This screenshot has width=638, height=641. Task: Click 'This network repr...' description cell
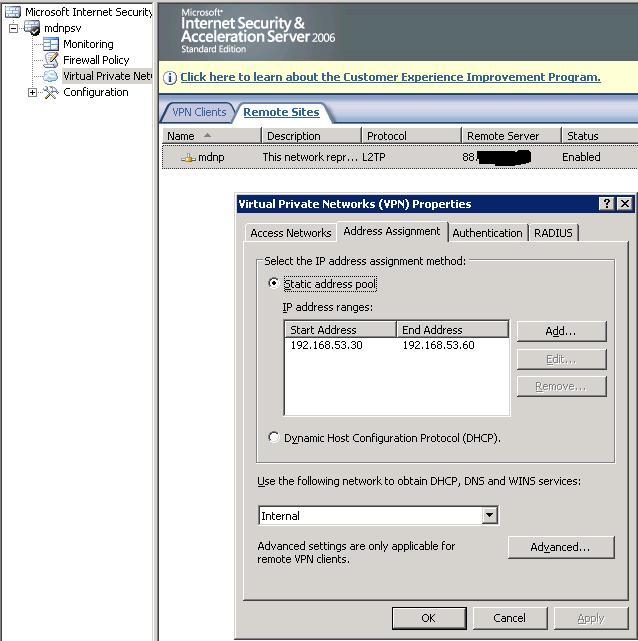tap(310, 157)
